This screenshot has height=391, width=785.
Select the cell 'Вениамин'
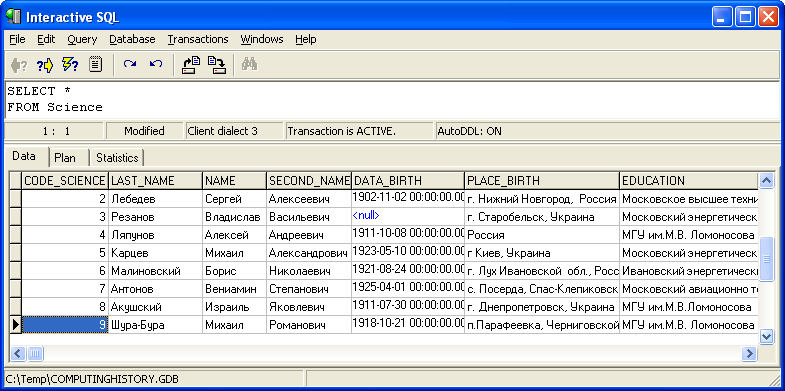(235, 289)
